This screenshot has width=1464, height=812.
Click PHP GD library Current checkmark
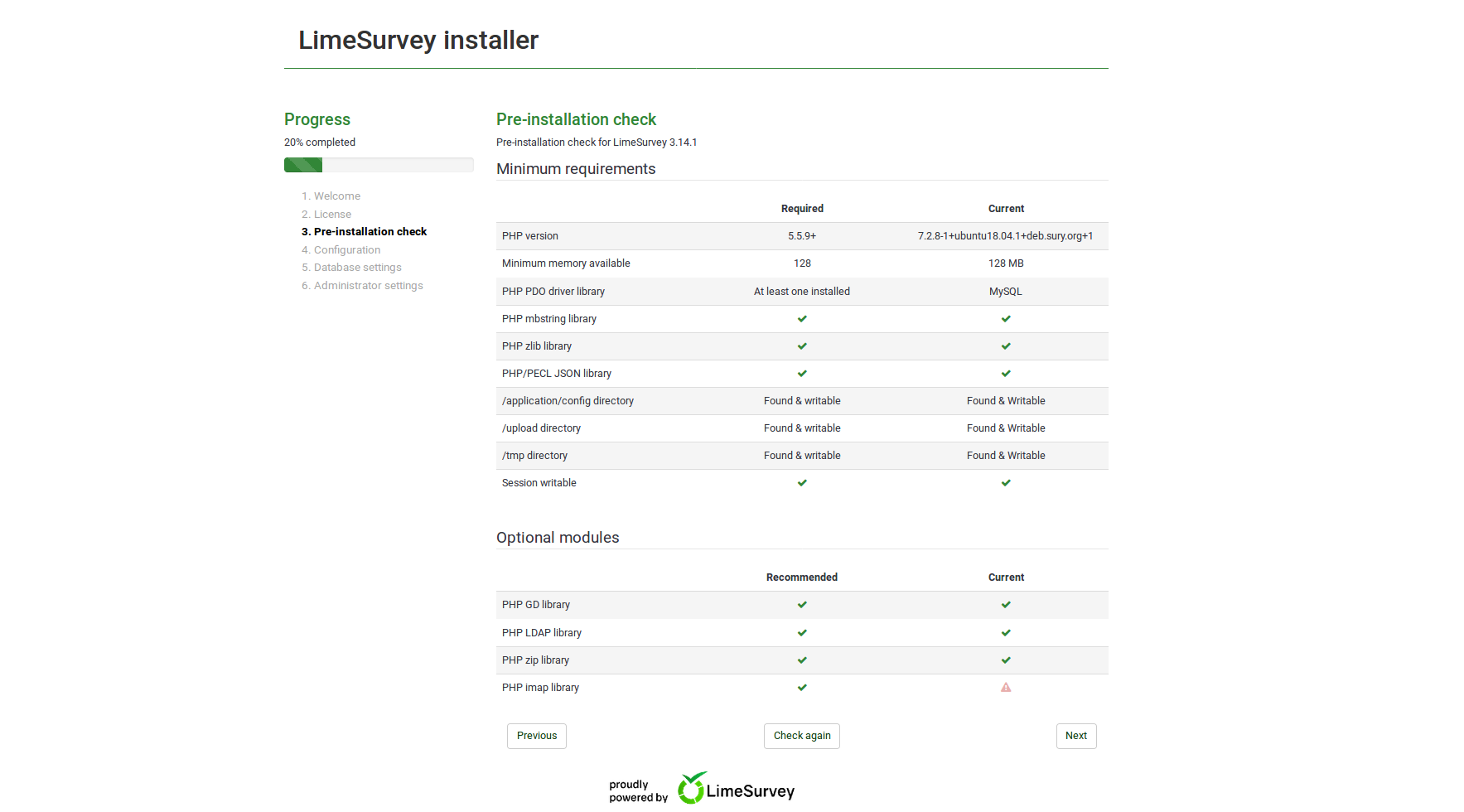1006,605
